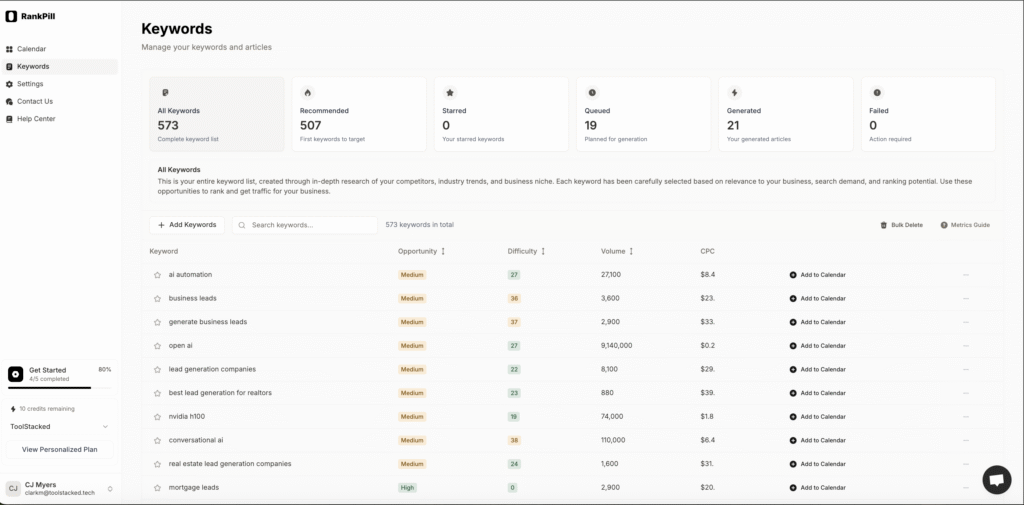This screenshot has width=1024, height=505.
Task: Star the mortgage leads keyword
Action: click(x=157, y=488)
